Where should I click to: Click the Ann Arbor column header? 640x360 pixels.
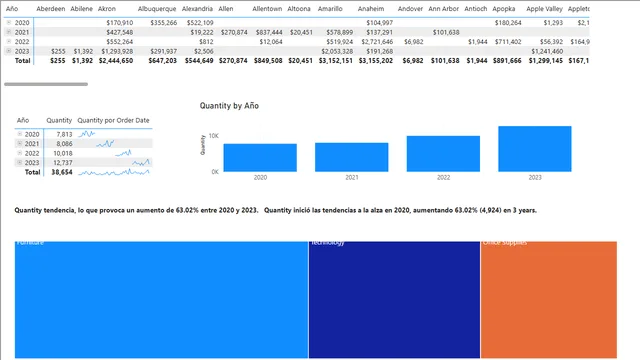[444, 9]
